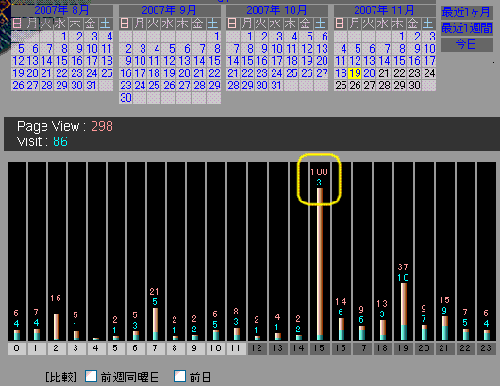
Task: Click the tallest bar with value 100
Action: (x=320, y=264)
